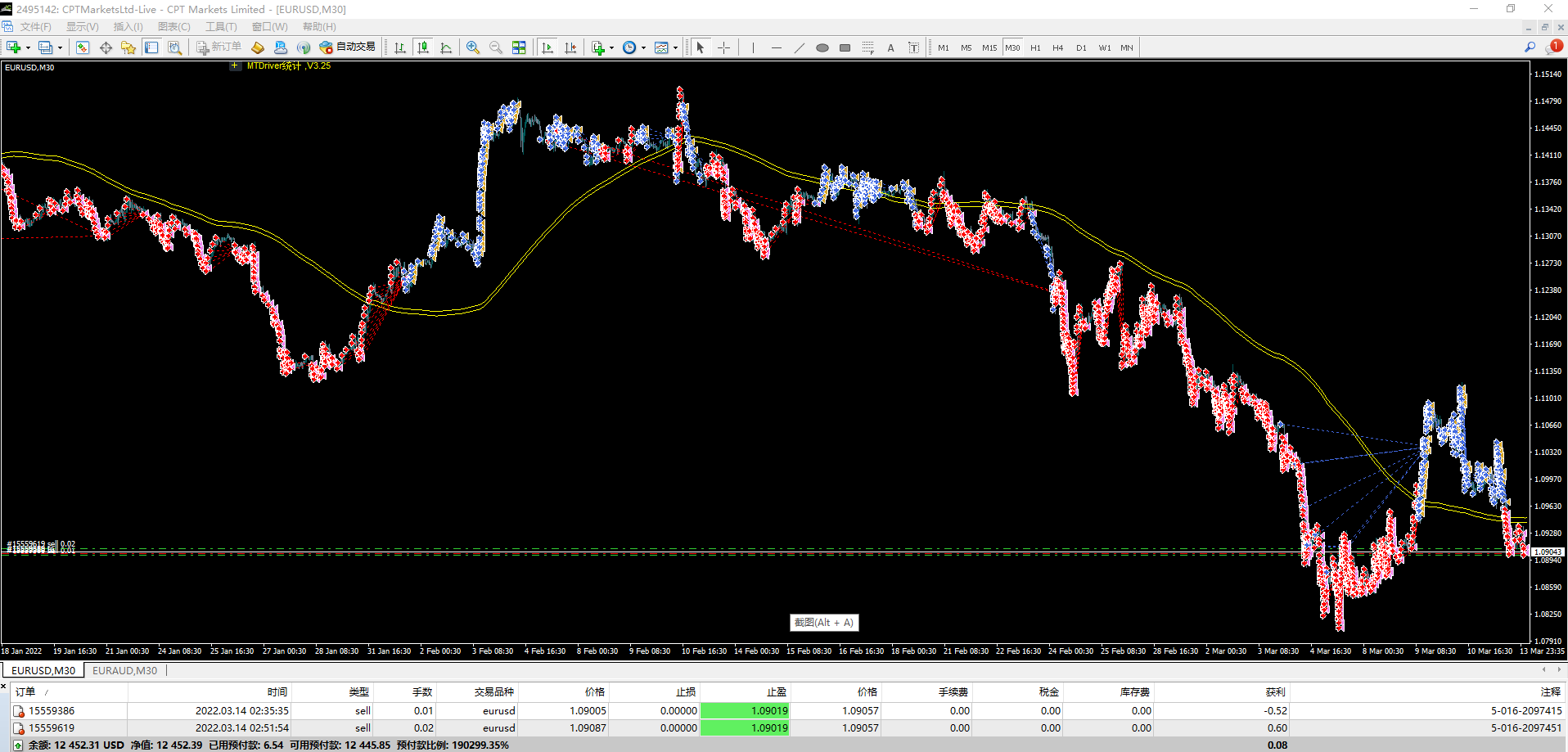The height and width of the screenshot is (752, 1568).
Task: Switch to M1 timeframe
Action: pos(944,47)
